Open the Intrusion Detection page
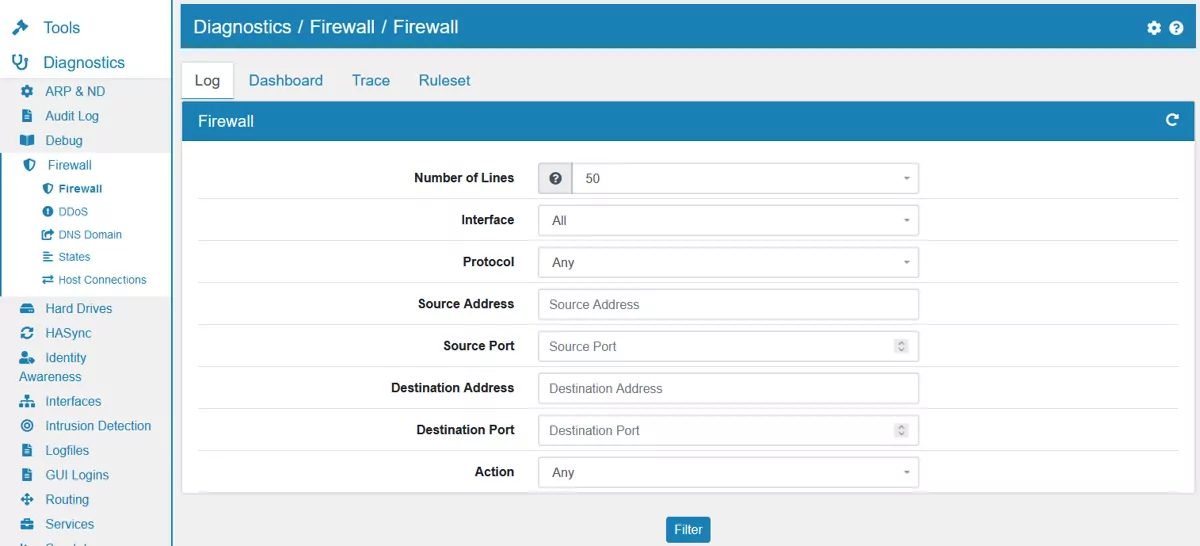Viewport: 1200px width, 546px height. pos(98,426)
